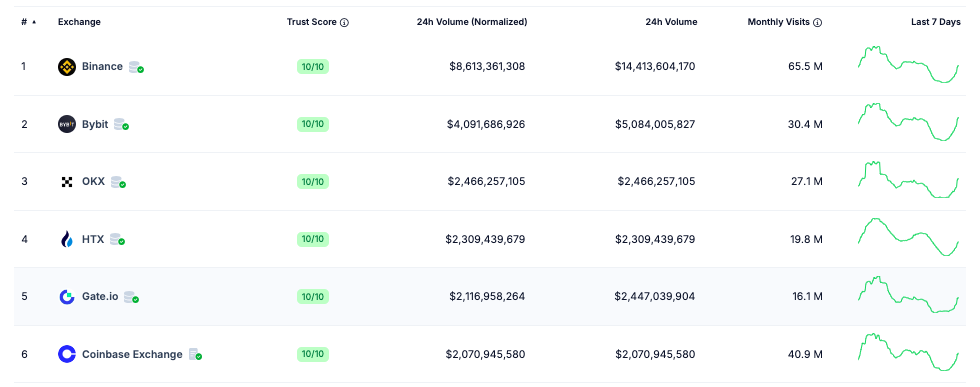
Task: Click the HTX flame logo icon
Action: 67,239
